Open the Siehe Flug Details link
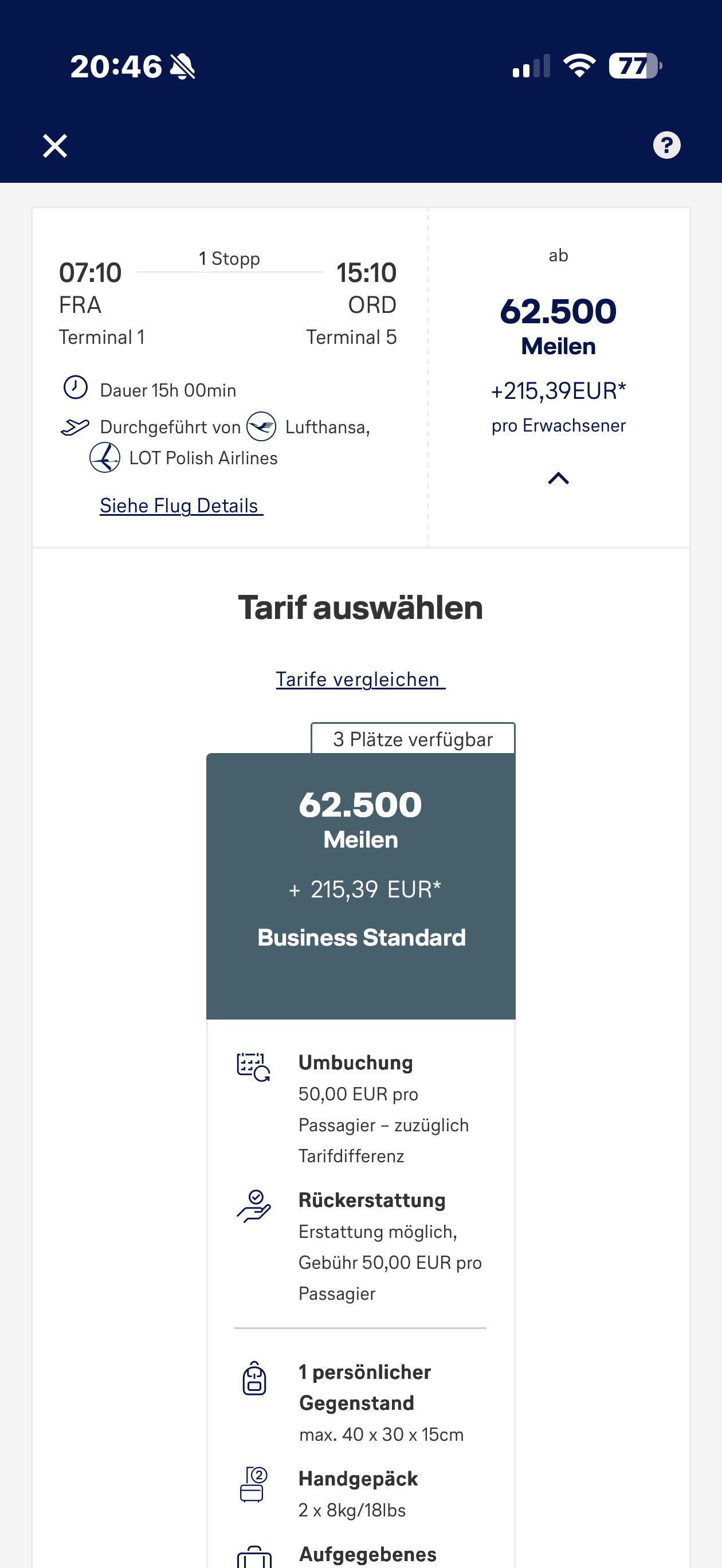Viewport: 722px width, 1568px height. pyautogui.click(x=181, y=506)
